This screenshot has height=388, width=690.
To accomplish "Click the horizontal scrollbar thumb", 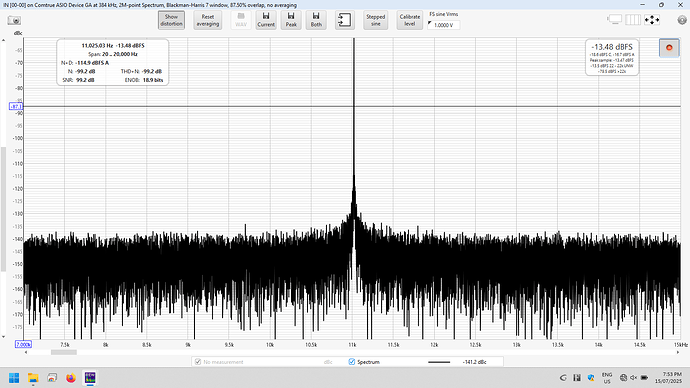I will click(x=64, y=352).
